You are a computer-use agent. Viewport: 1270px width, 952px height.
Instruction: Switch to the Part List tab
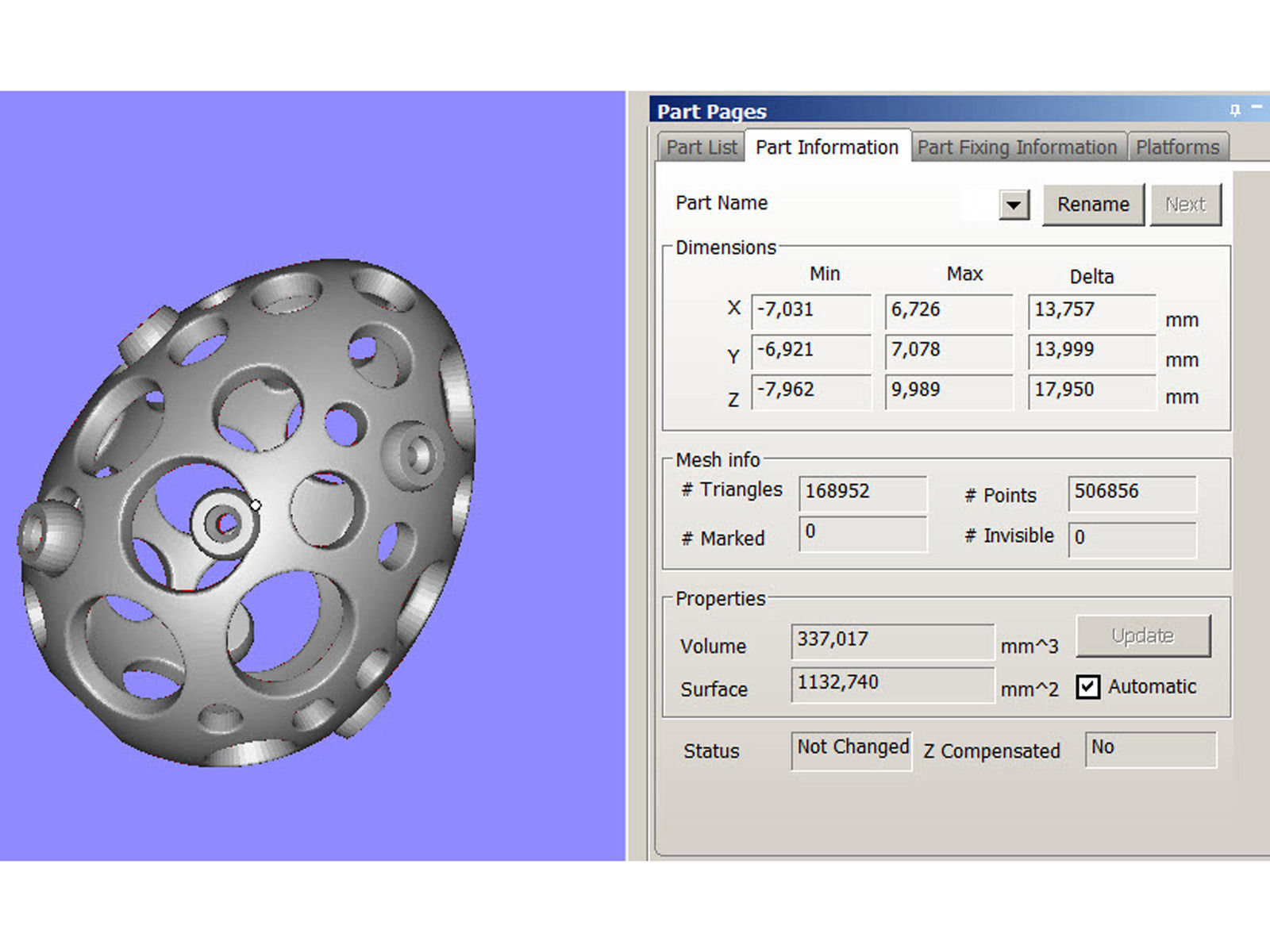[702, 148]
